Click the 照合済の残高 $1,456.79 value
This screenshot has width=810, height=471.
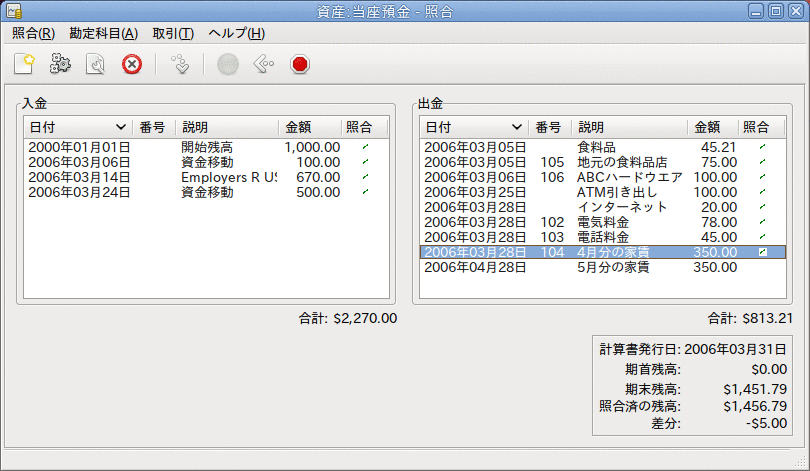[x=755, y=406]
